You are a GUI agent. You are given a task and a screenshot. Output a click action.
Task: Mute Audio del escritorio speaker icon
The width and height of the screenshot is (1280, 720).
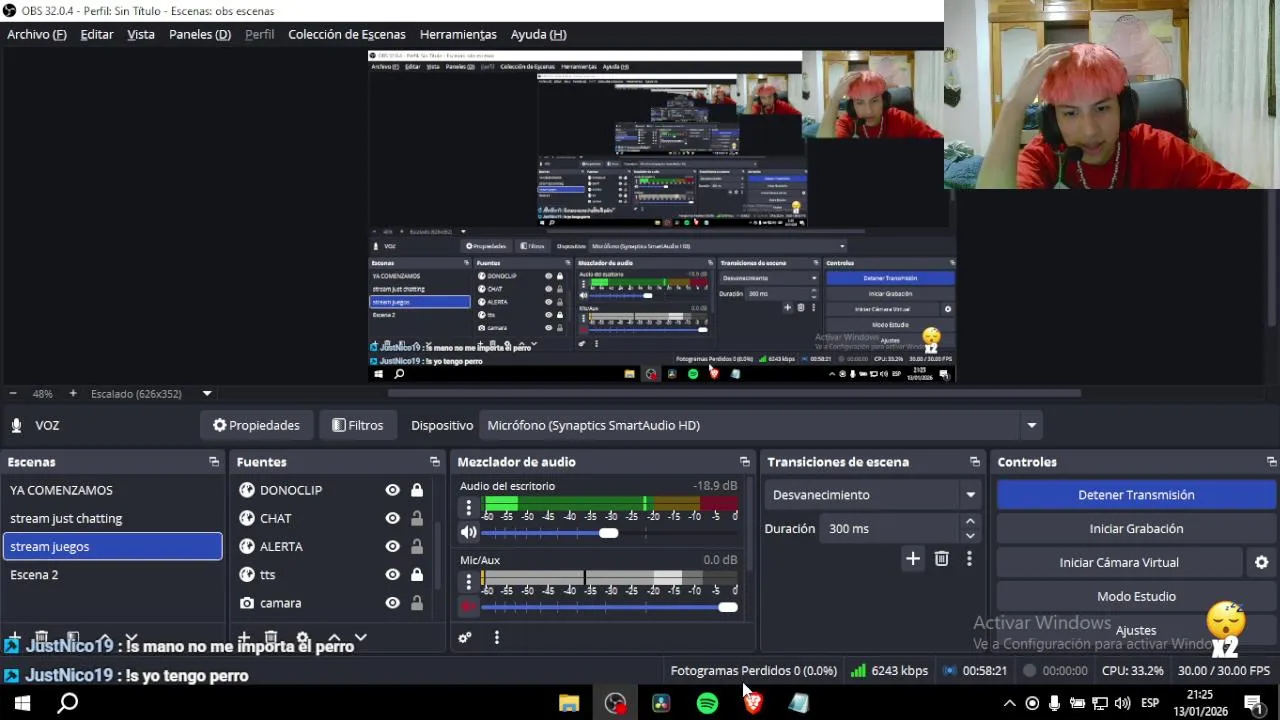coord(468,533)
